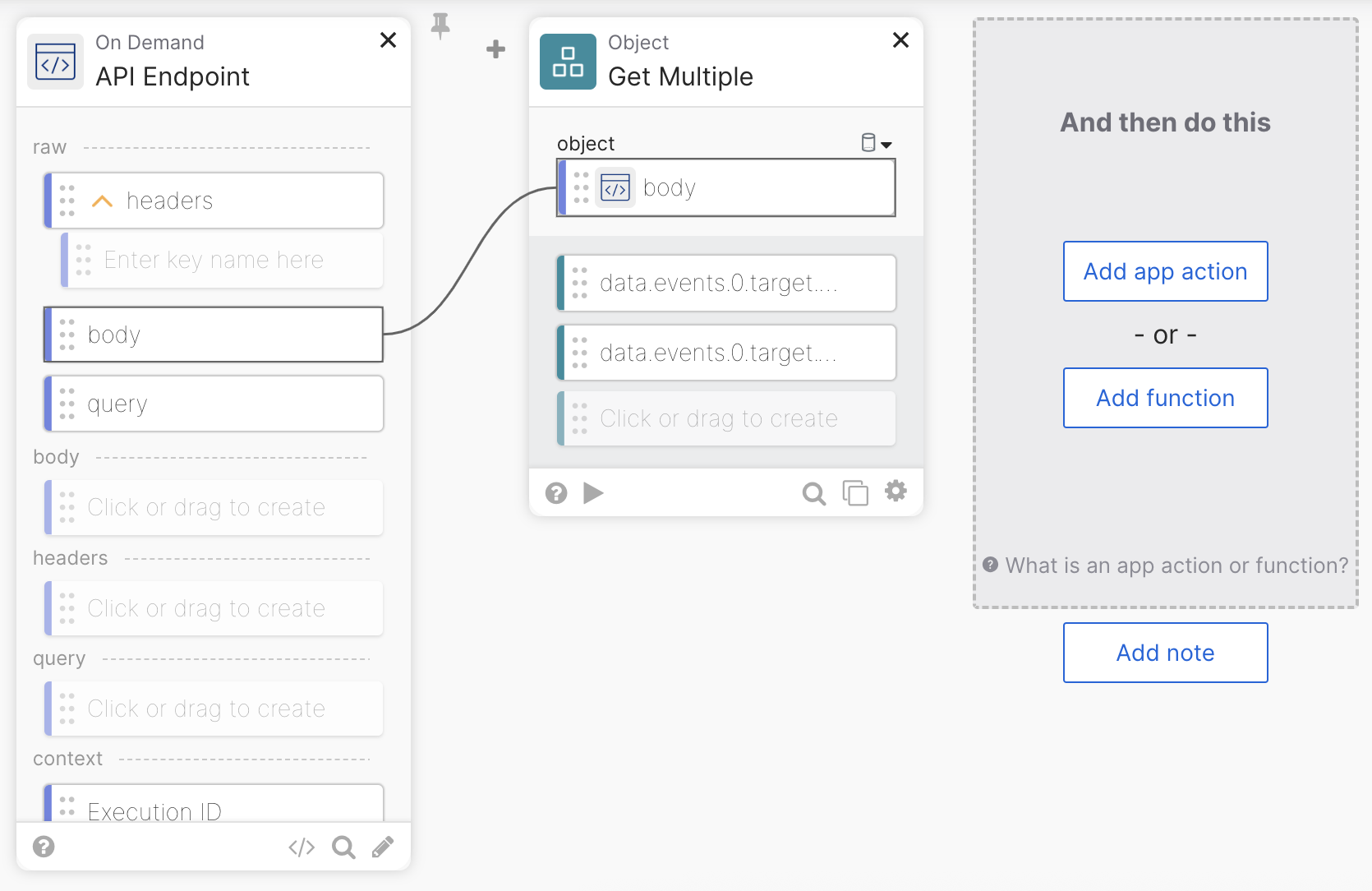1372x891 pixels.
Task: Run the Get Multiple card with play button
Action: pyautogui.click(x=593, y=492)
